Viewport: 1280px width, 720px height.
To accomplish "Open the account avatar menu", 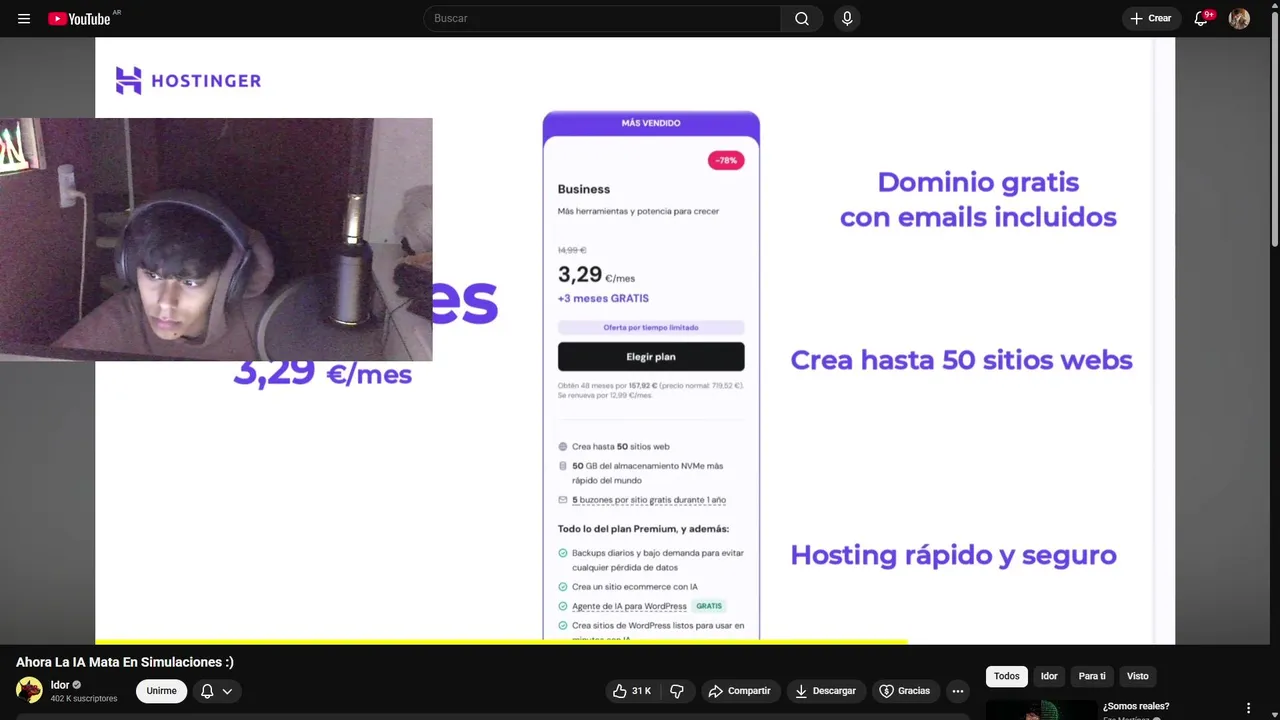I will tap(1239, 18).
